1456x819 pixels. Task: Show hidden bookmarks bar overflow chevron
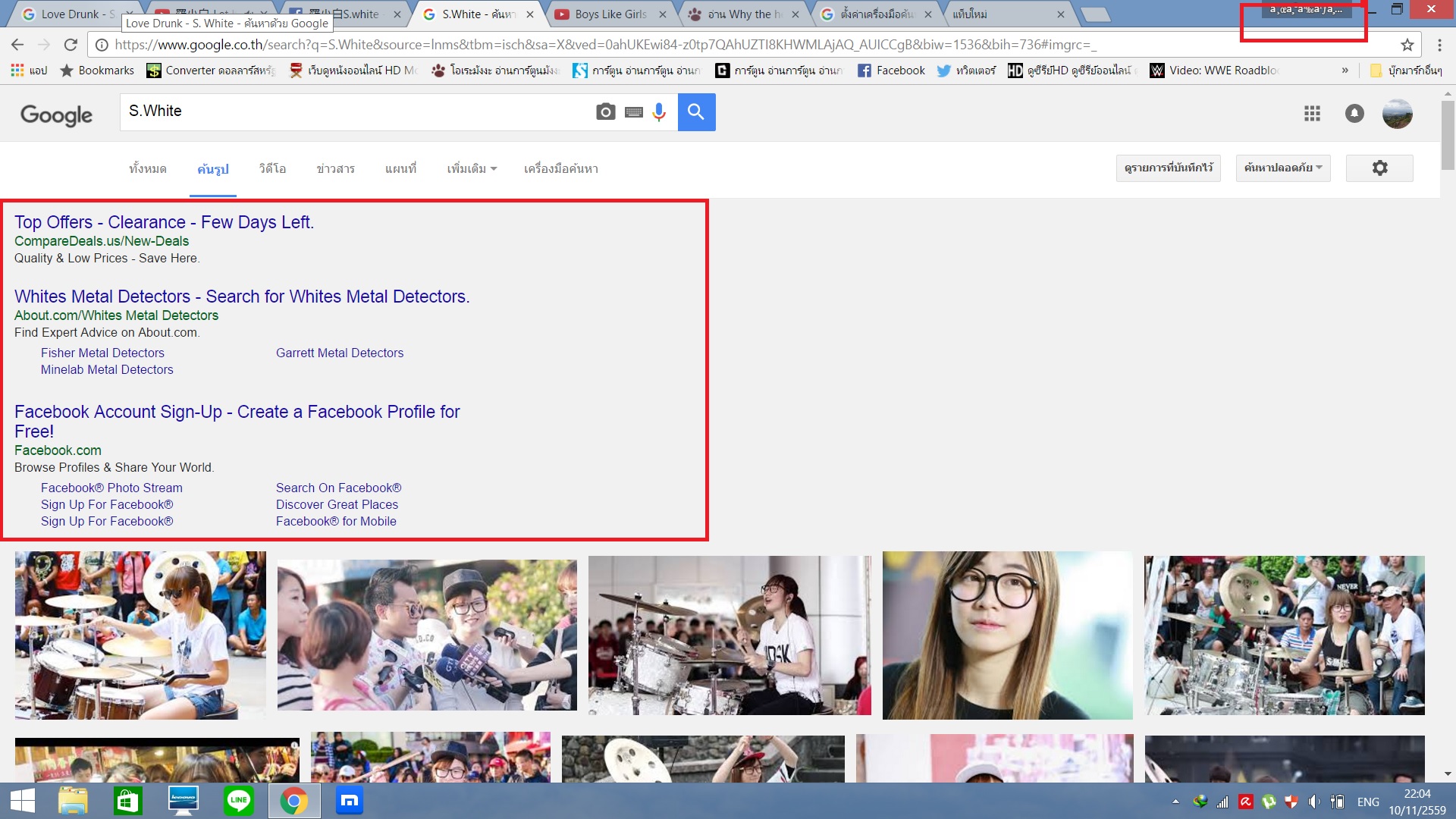click(1345, 71)
